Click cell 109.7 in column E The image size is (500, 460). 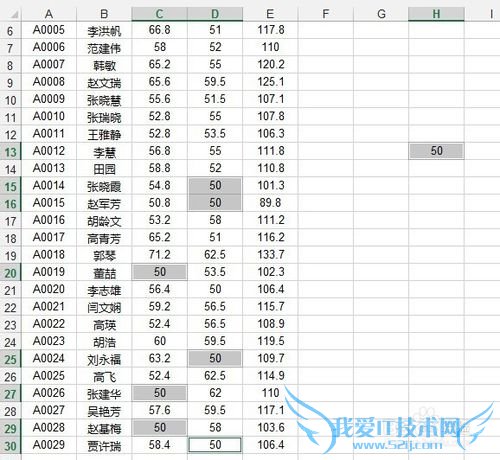(270, 358)
